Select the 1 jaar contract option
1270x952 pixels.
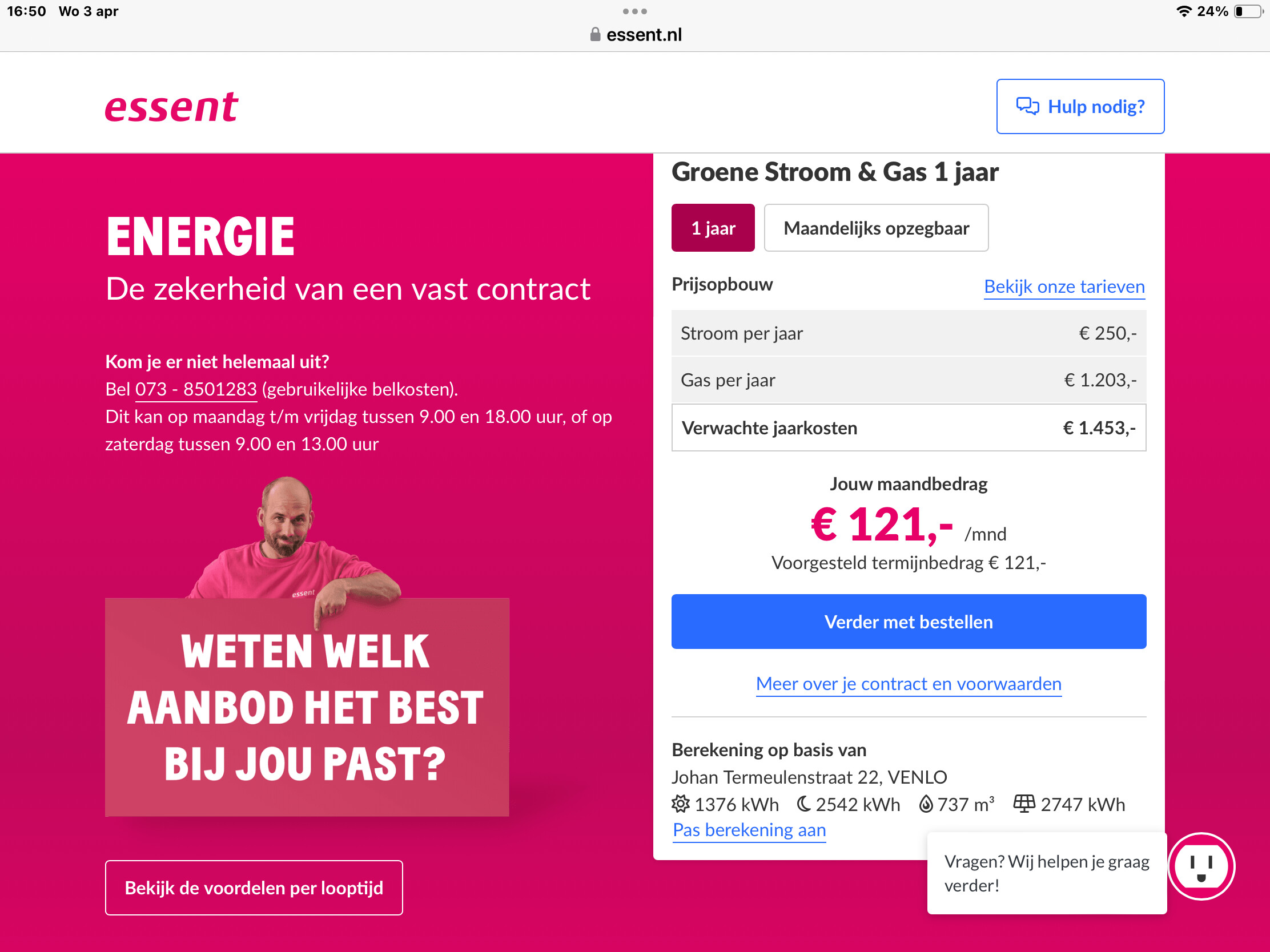(713, 228)
